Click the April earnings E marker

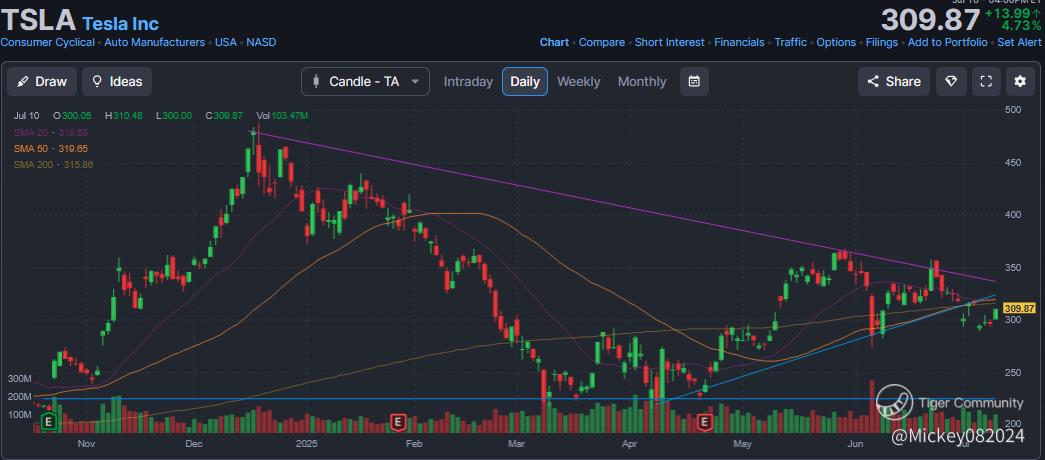point(705,421)
